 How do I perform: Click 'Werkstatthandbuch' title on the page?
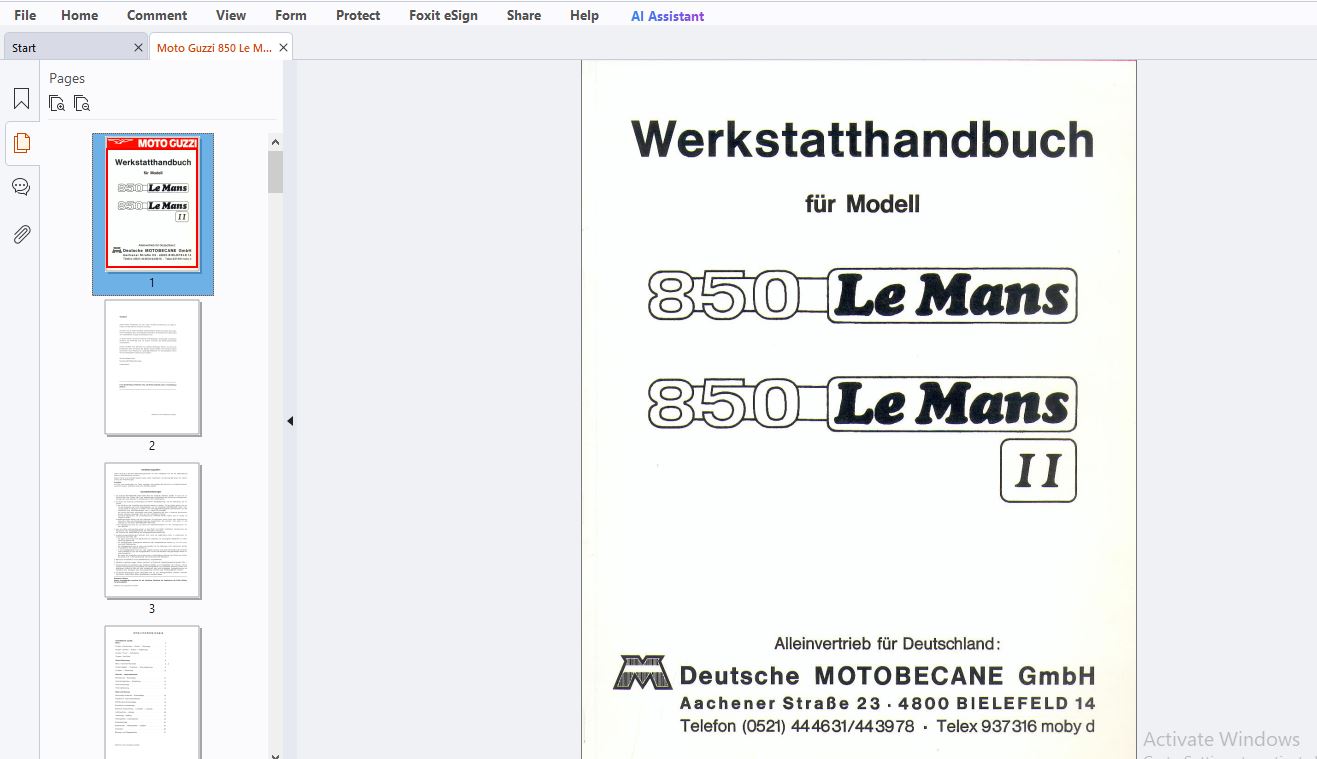pos(862,139)
